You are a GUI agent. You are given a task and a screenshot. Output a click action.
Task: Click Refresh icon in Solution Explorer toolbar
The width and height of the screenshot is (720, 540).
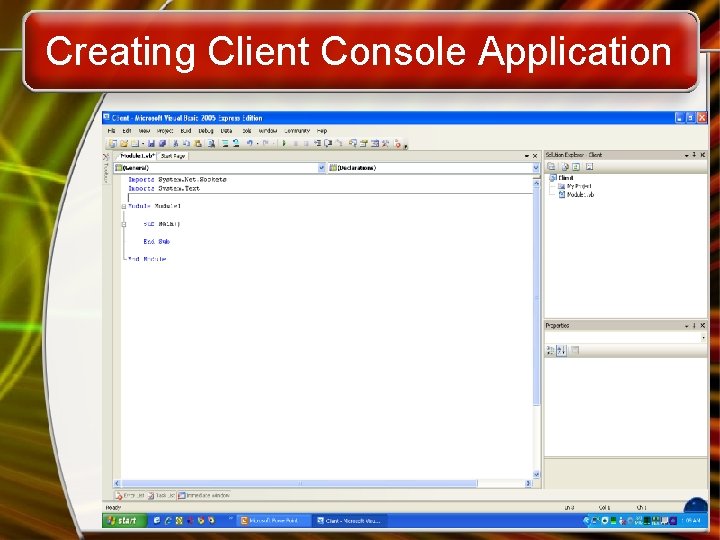coord(576,167)
